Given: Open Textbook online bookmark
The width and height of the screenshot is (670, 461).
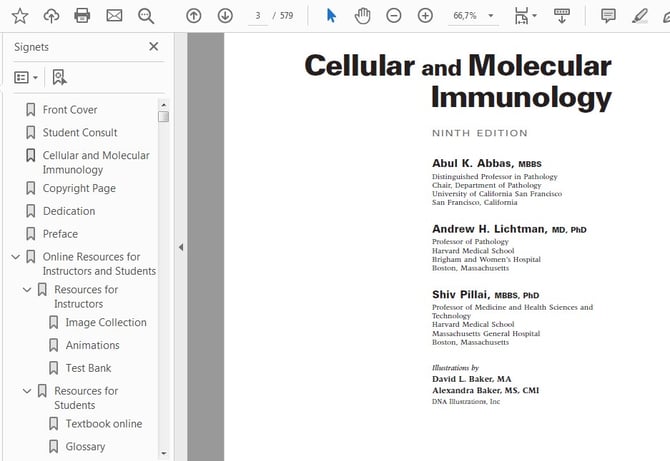Looking at the screenshot, I should (x=104, y=424).
